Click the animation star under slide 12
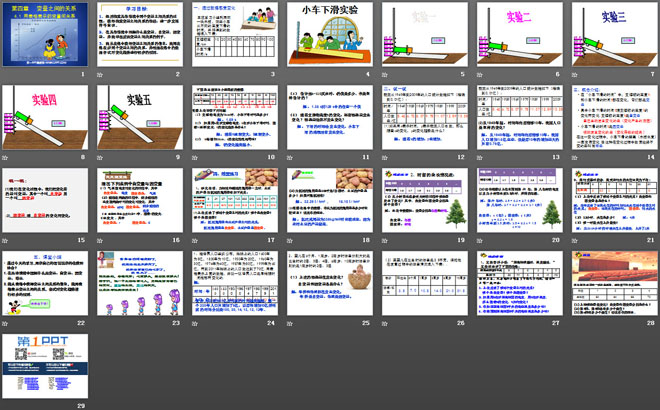Image resolution: width=660 pixels, height=410 pixels. click(x=385, y=157)
